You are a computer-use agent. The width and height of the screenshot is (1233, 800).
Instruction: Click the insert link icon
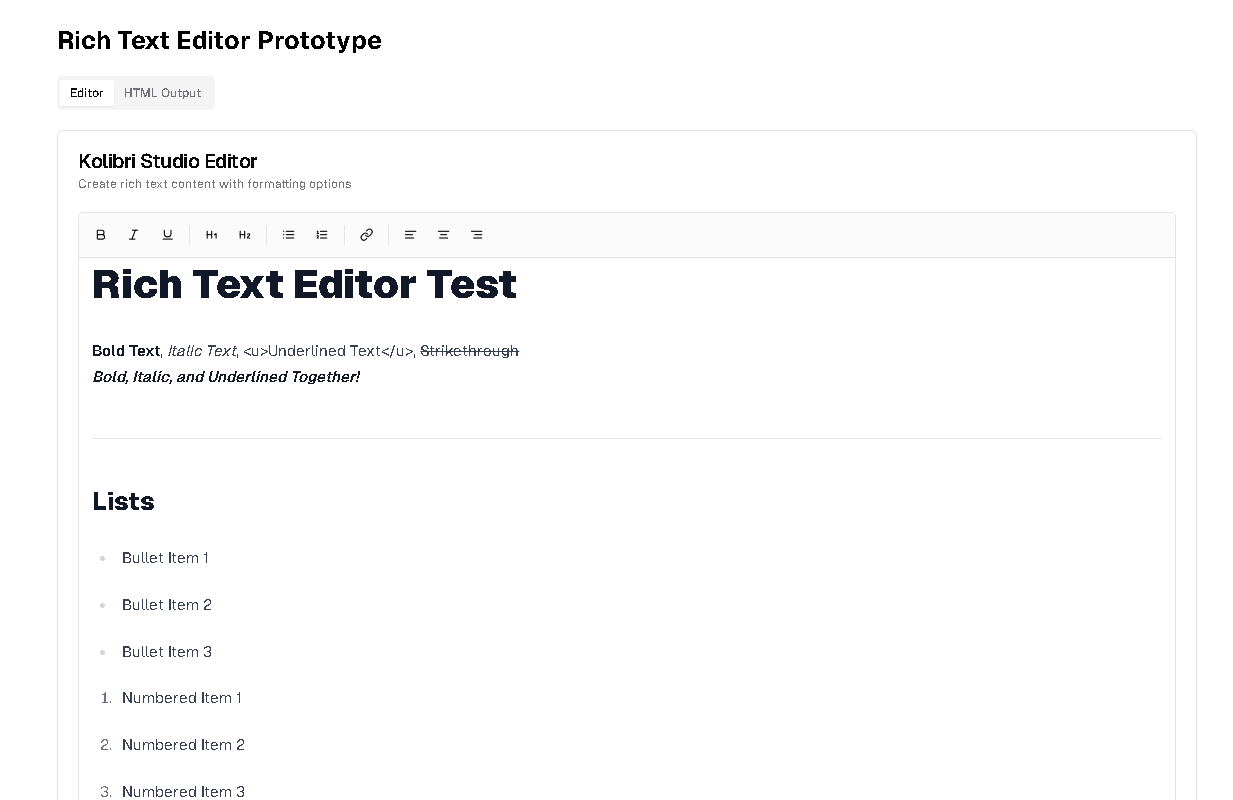coord(366,235)
